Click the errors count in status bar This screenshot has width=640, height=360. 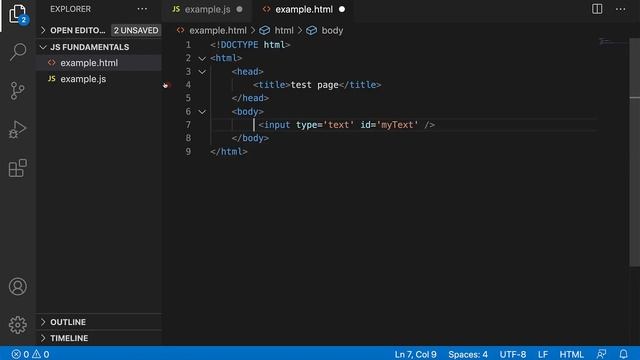pyautogui.click(x=20, y=354)
